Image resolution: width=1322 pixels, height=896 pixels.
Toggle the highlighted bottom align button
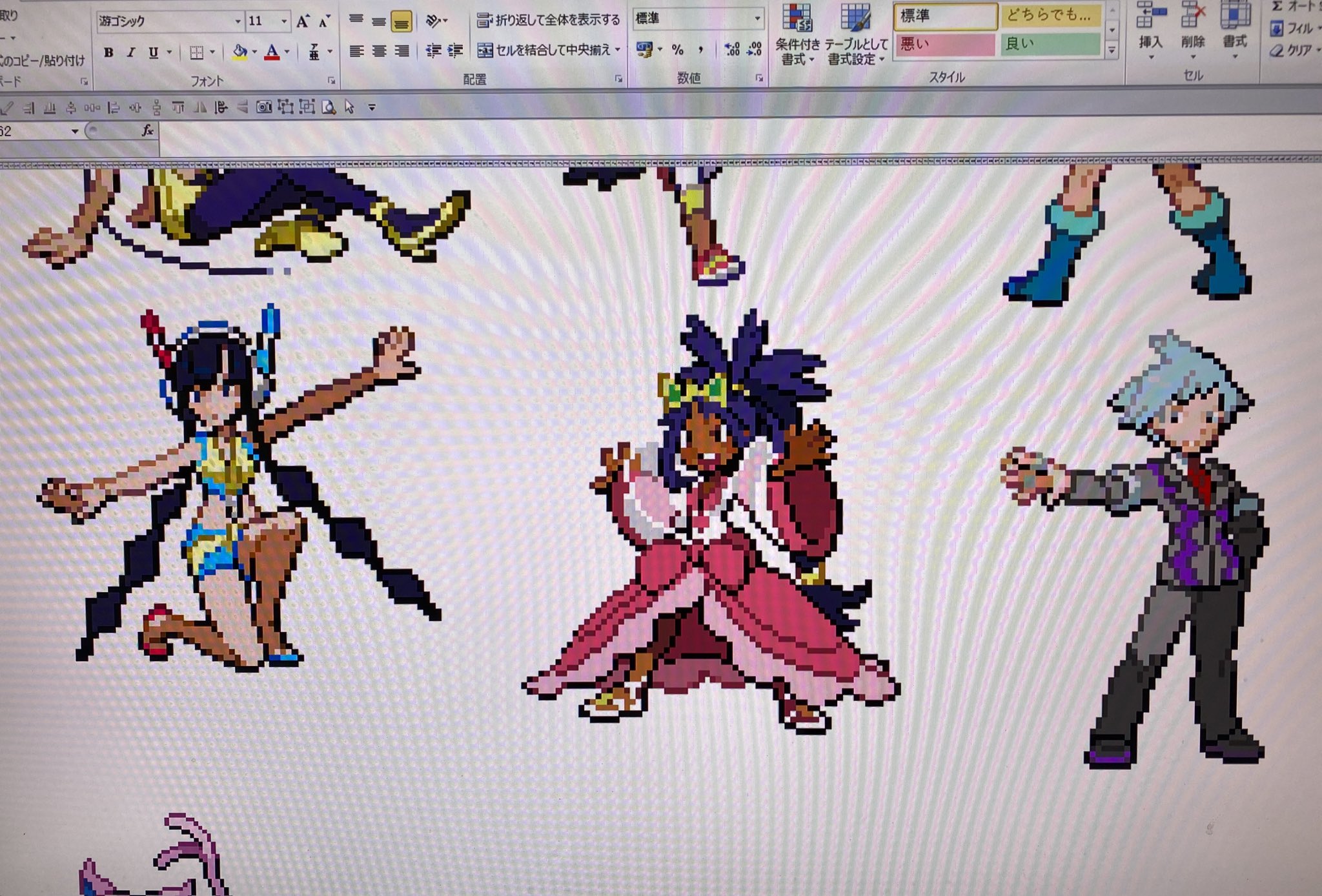click(401, 23)
